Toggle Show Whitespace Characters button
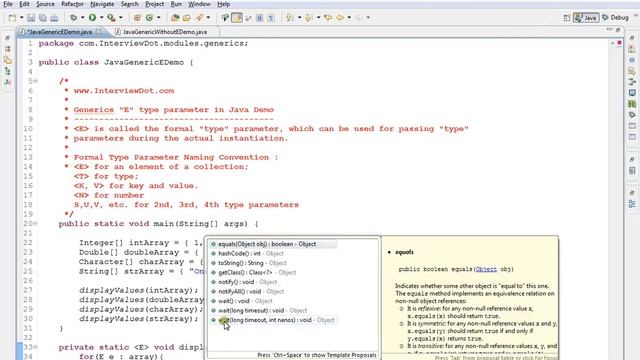 pyautogui.click(x=271, y=18)
